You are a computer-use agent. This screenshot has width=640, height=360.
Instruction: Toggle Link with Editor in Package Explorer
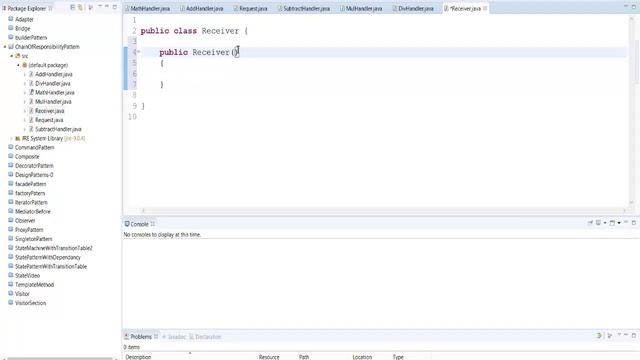click(x=80, y=7)
